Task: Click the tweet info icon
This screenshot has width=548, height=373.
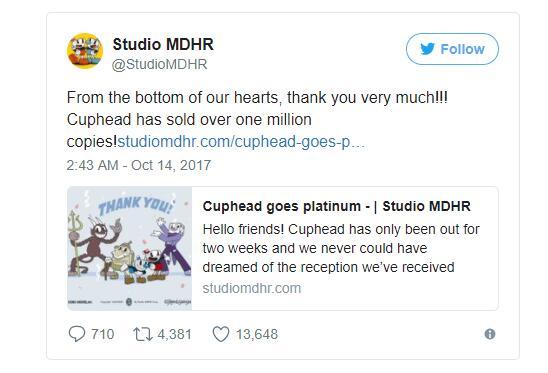Action: click(490, 334)
